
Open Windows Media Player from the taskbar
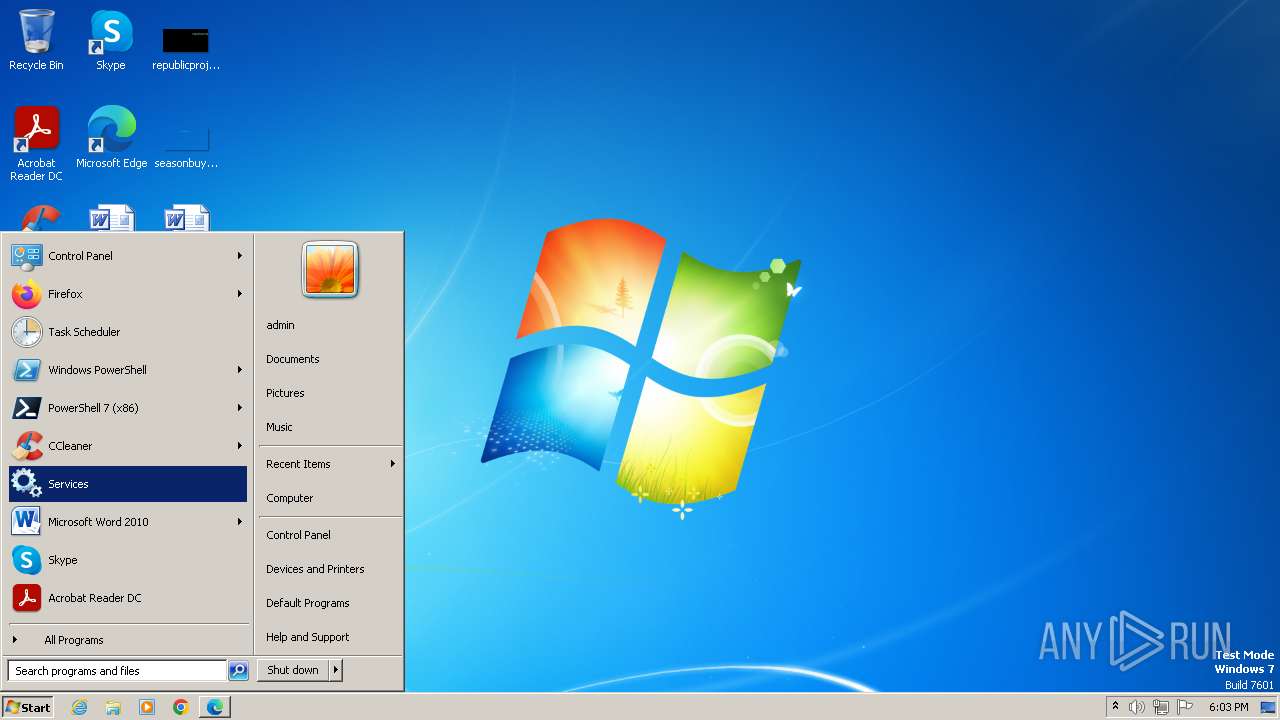pyautogui.click(x=147, y=707)
